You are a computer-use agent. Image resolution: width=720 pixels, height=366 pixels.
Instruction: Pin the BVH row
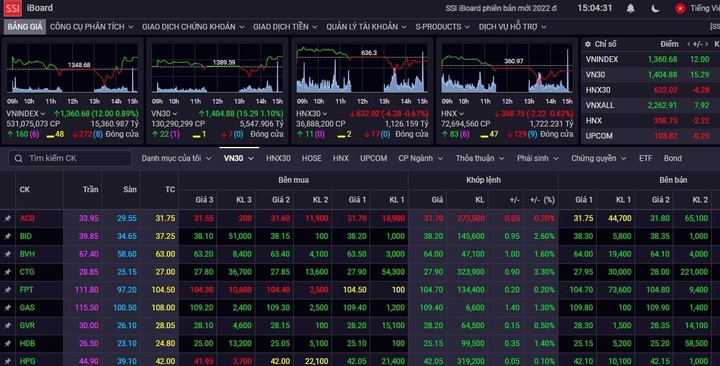tap(8, 254)
